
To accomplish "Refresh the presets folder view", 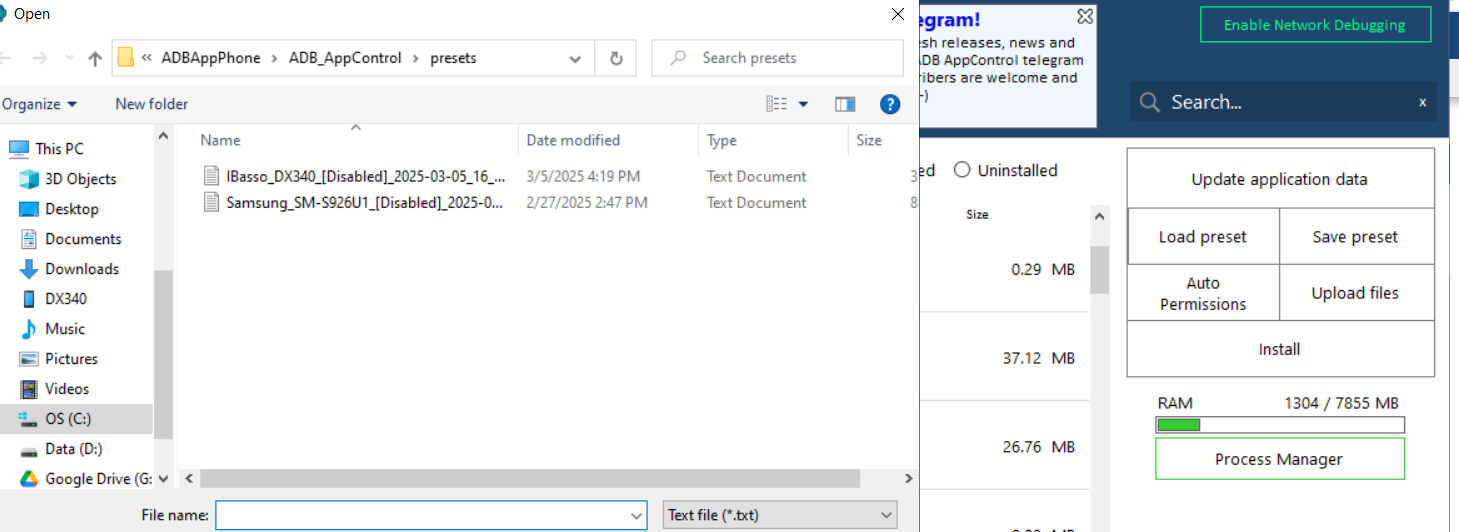I will pyautogui.click(x=616, y=58).
